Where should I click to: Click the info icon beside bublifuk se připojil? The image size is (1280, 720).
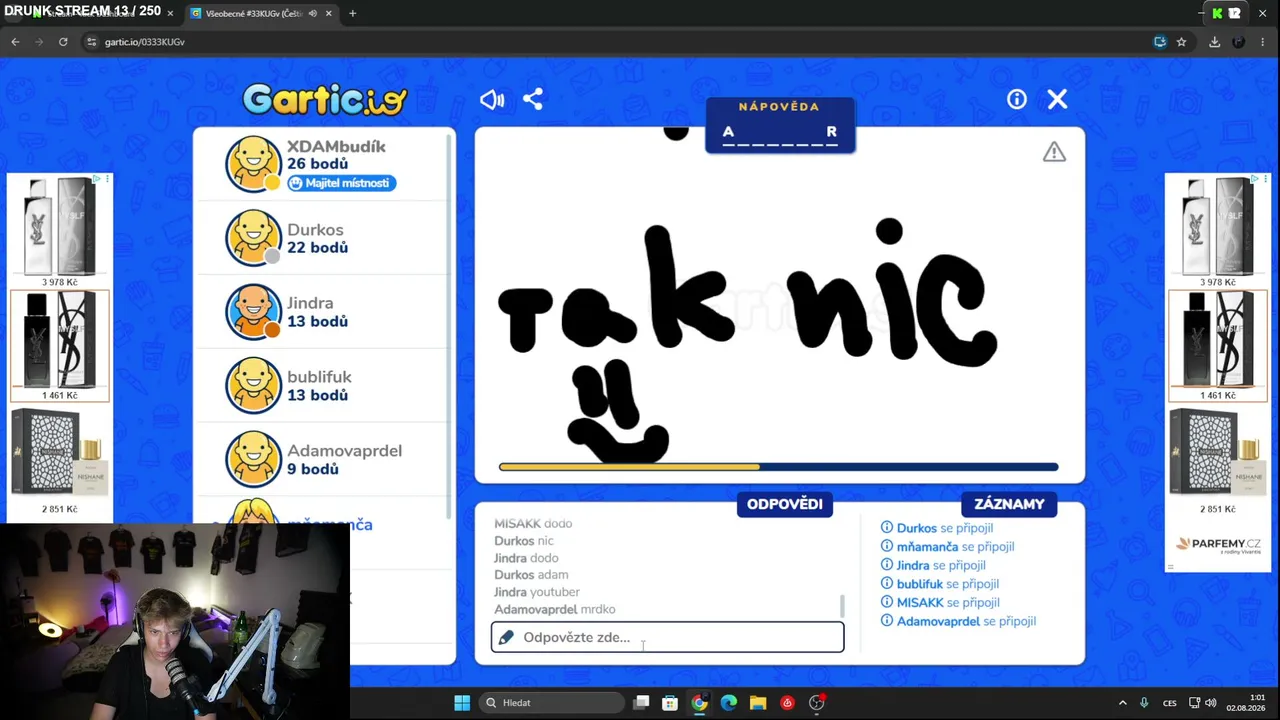887,583
